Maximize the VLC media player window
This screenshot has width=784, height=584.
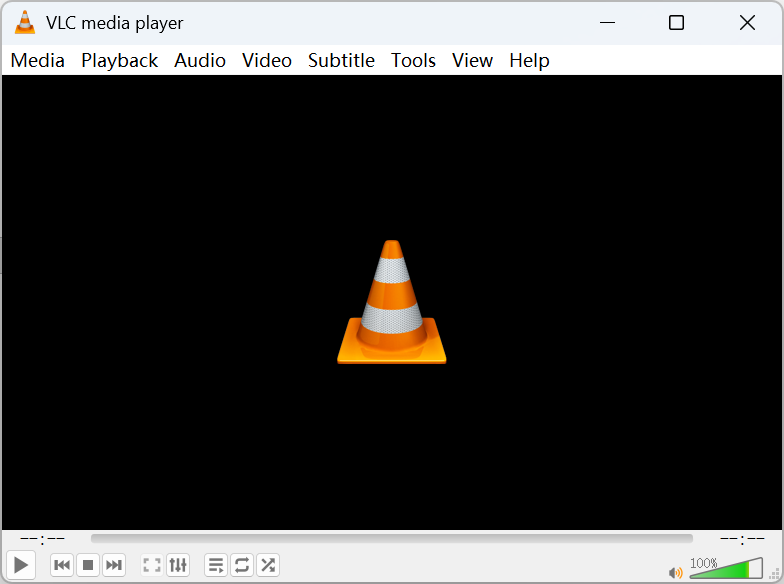[x=676, y=22]
